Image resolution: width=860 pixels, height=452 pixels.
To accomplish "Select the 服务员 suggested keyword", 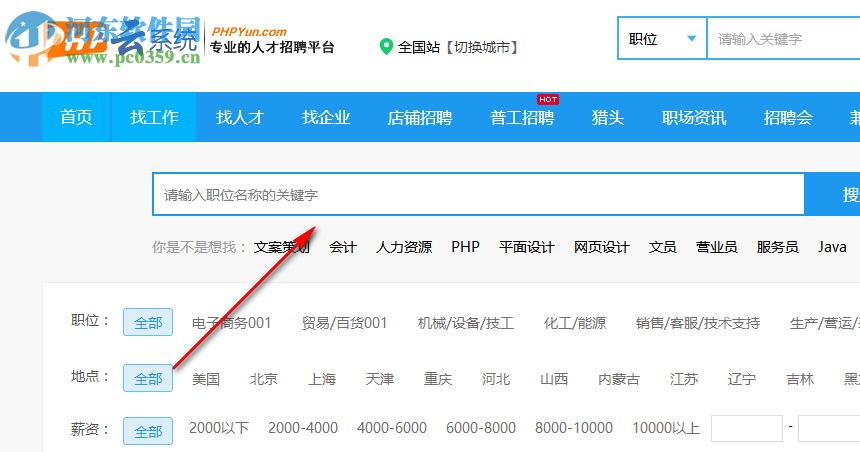I will tap(777, 247).
